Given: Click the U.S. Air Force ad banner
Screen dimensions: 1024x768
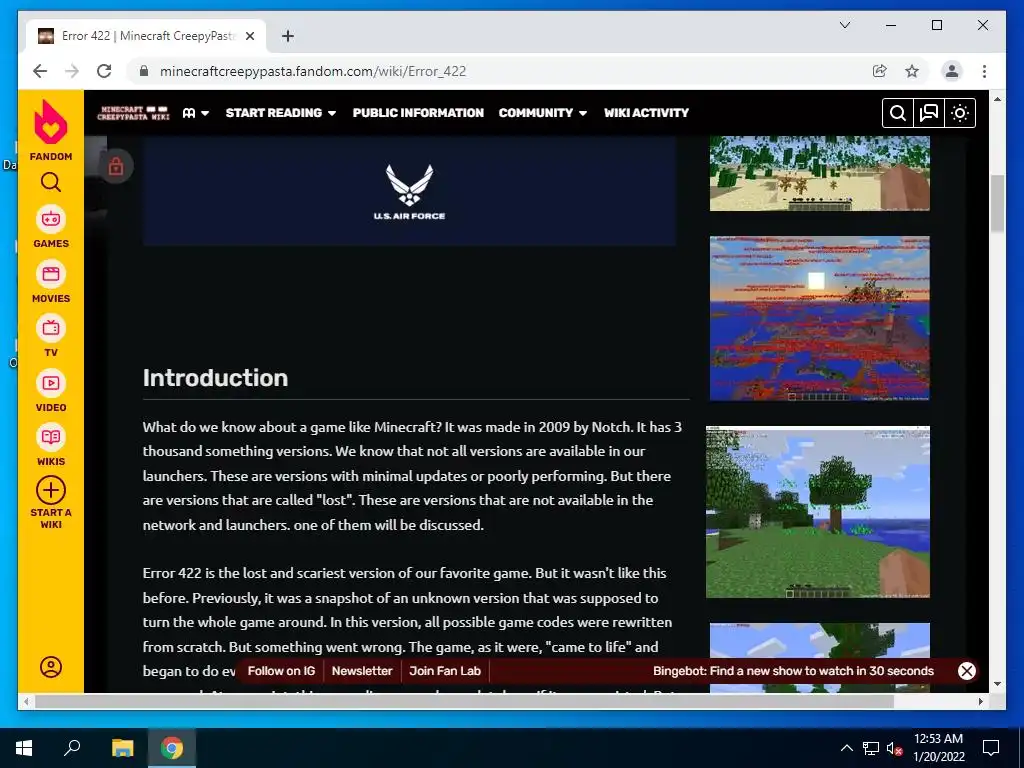Looking at the screenshot, I should coord(409,191).
